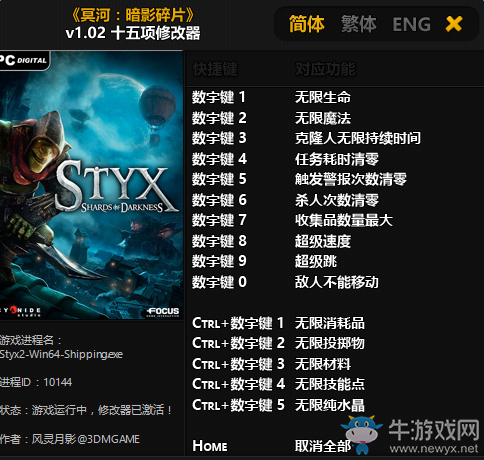Switch language to ENG
Image resolution: width=484 pixels, height=460 pixels.
[x=411, y=24]
